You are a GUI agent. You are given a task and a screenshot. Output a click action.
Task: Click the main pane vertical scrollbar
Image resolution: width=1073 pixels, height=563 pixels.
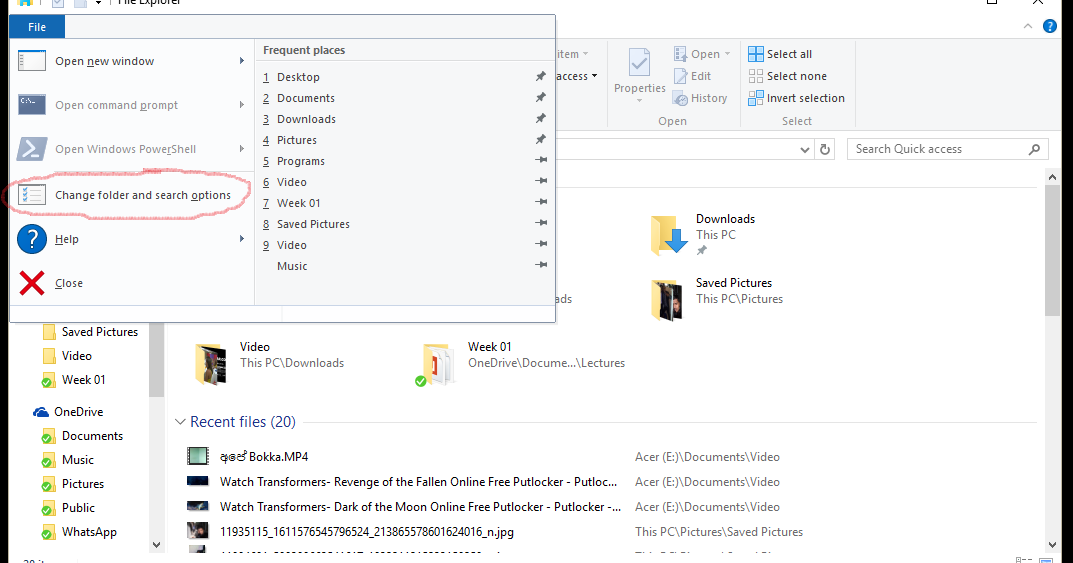[x=1052, y=250]
